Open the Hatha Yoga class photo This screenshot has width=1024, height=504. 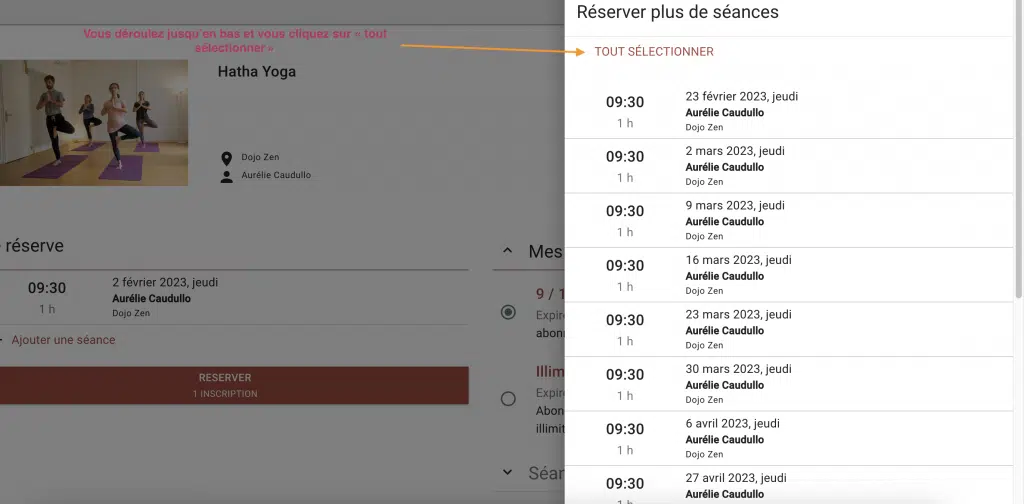pos(94,122)
